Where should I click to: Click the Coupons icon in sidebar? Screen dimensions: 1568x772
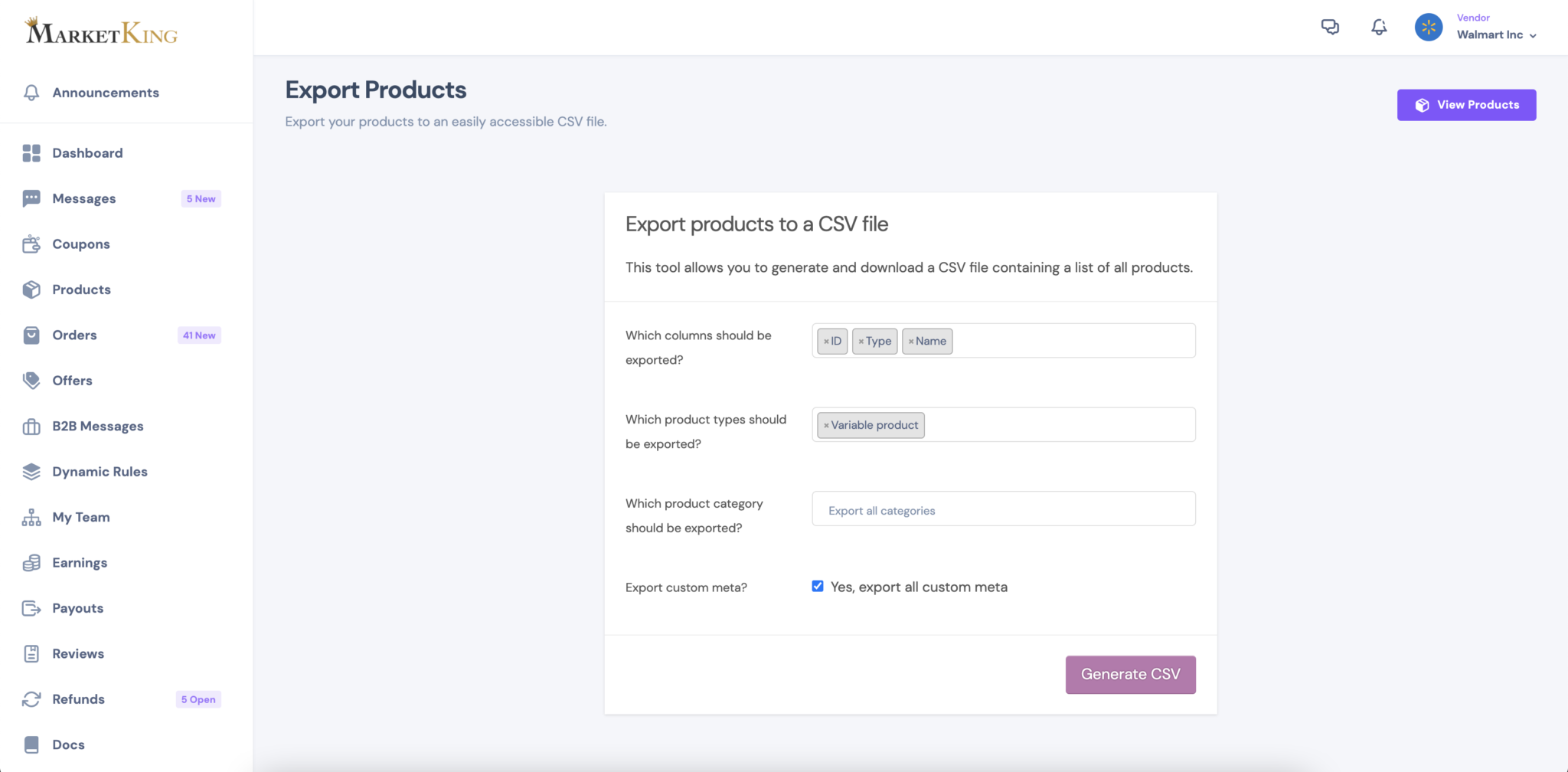pyautogui.click(x=31, y=244)
